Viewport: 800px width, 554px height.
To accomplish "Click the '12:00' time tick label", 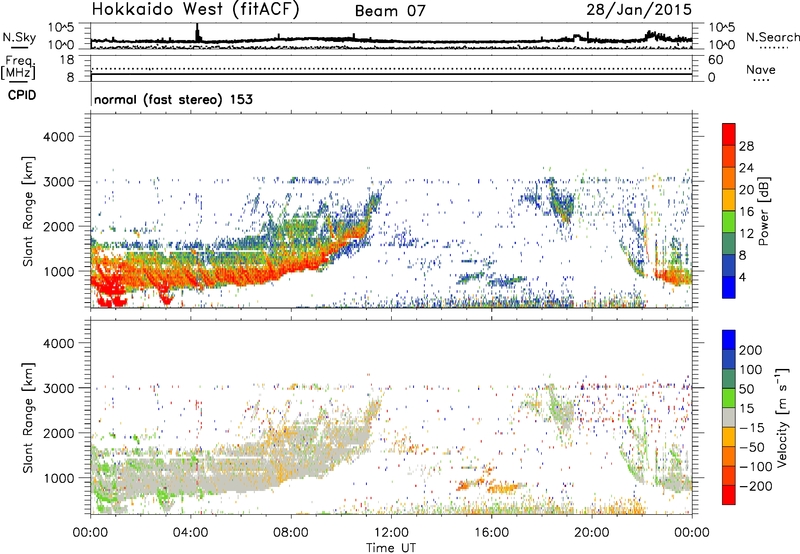I will (x=391, y=533).
